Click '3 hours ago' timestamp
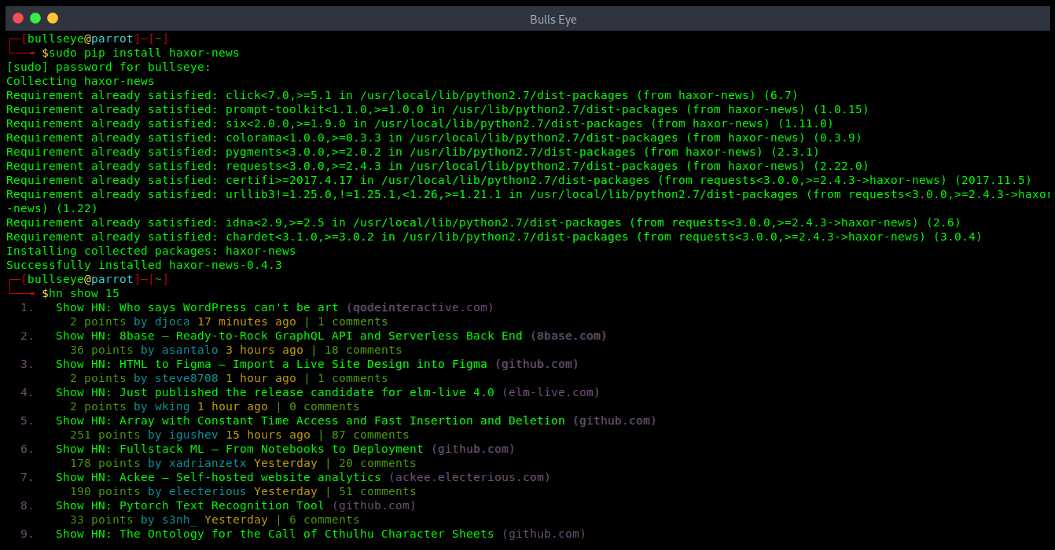The width and height of the screenshot is (1055, 550). coord(264,349)
